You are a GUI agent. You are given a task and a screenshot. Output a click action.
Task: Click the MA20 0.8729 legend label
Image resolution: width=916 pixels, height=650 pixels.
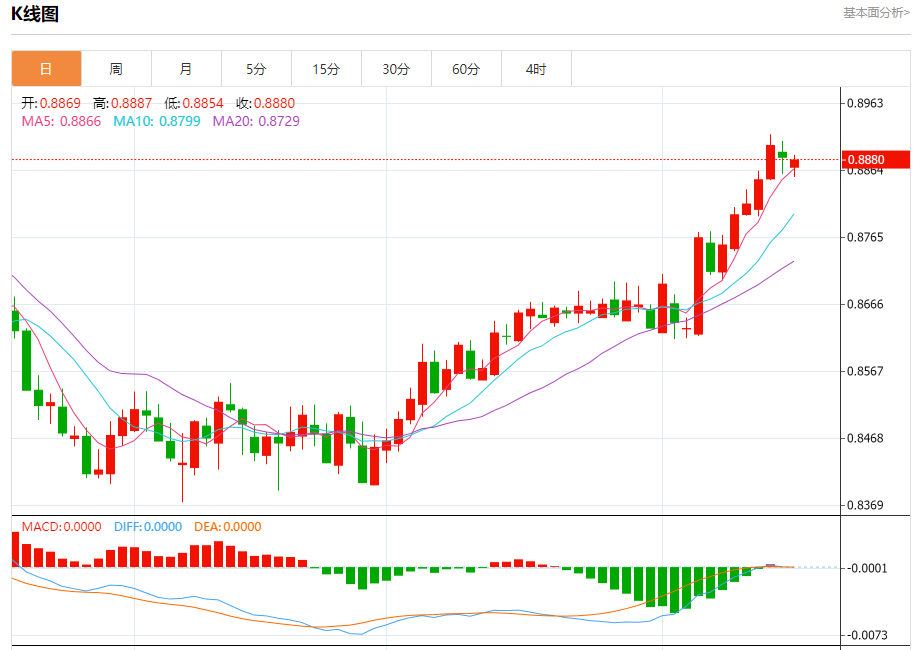click(x=256, y=121)
